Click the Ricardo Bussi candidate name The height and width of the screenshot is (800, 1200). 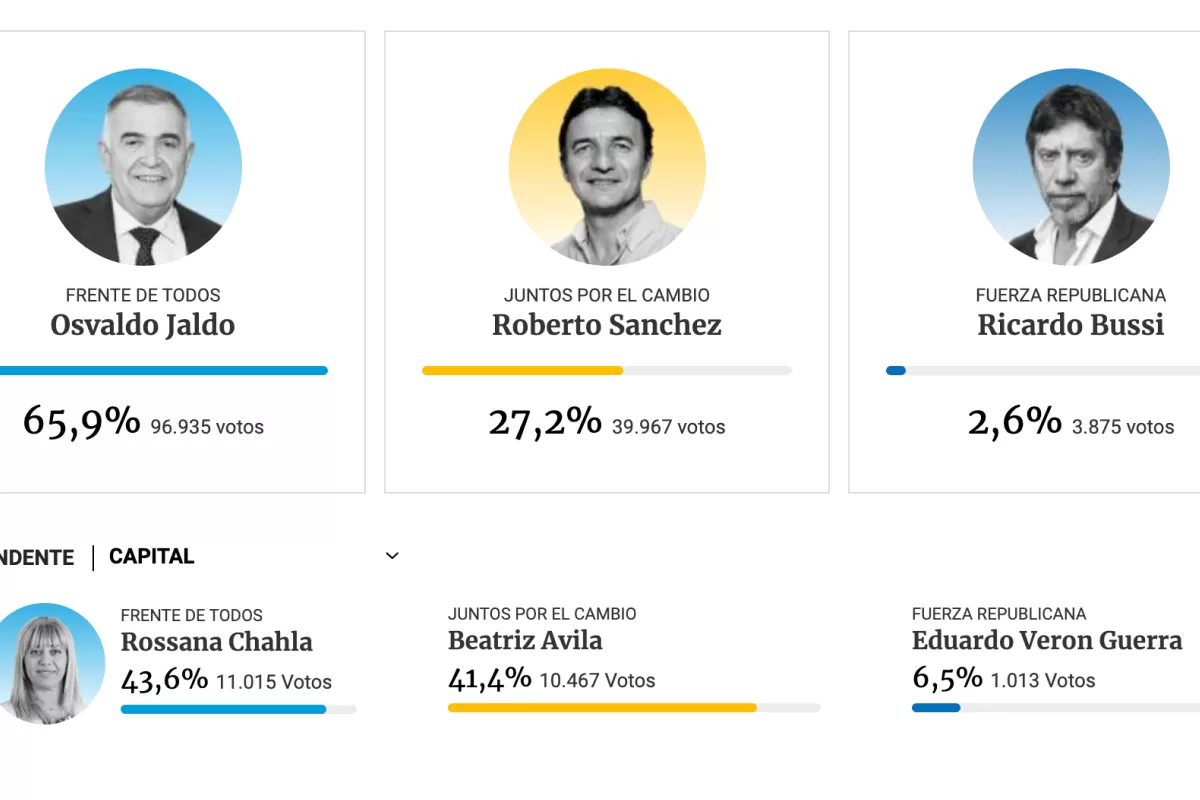click(x=1071, y=325)
